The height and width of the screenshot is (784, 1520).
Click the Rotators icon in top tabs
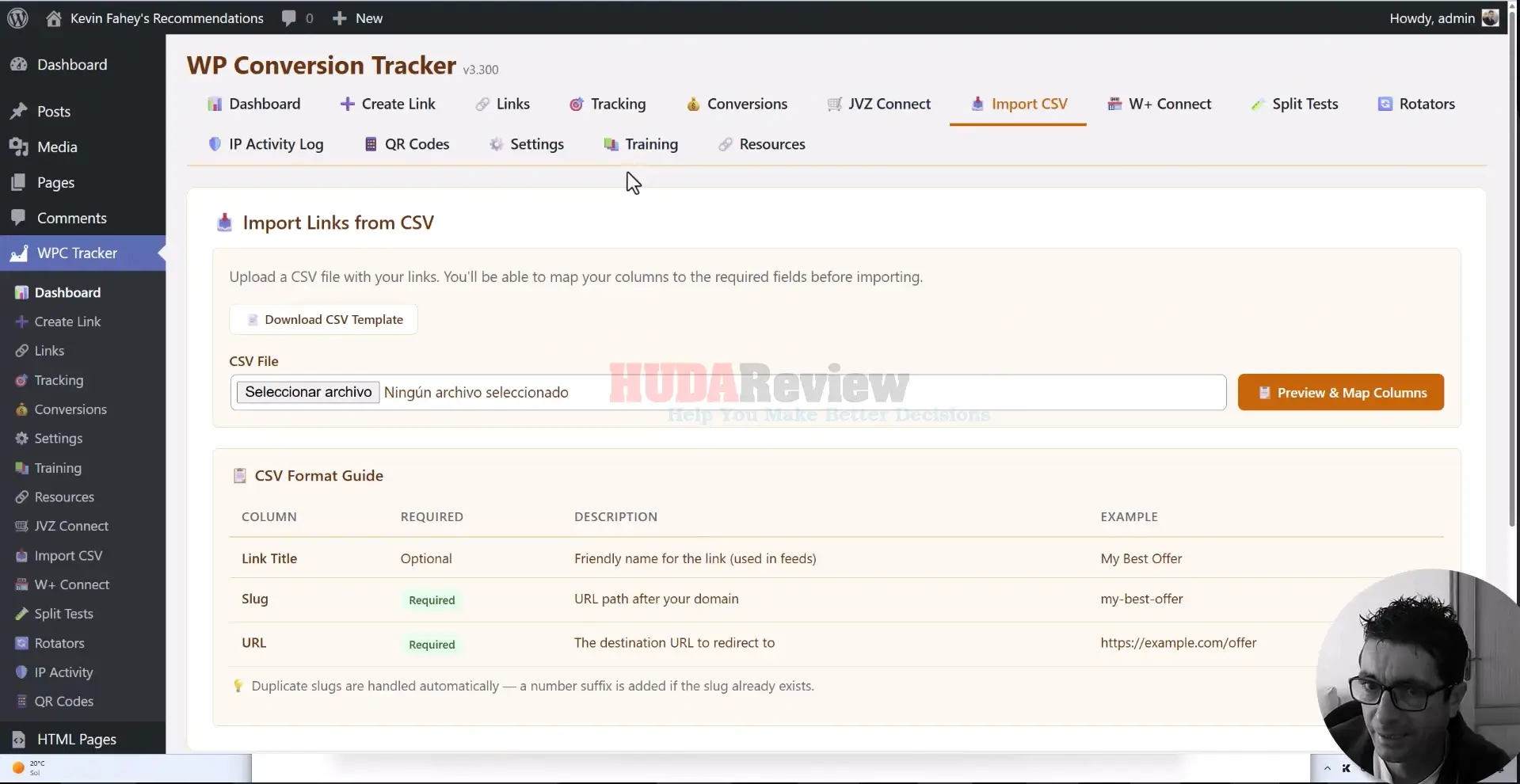[x=1385, y=104]
